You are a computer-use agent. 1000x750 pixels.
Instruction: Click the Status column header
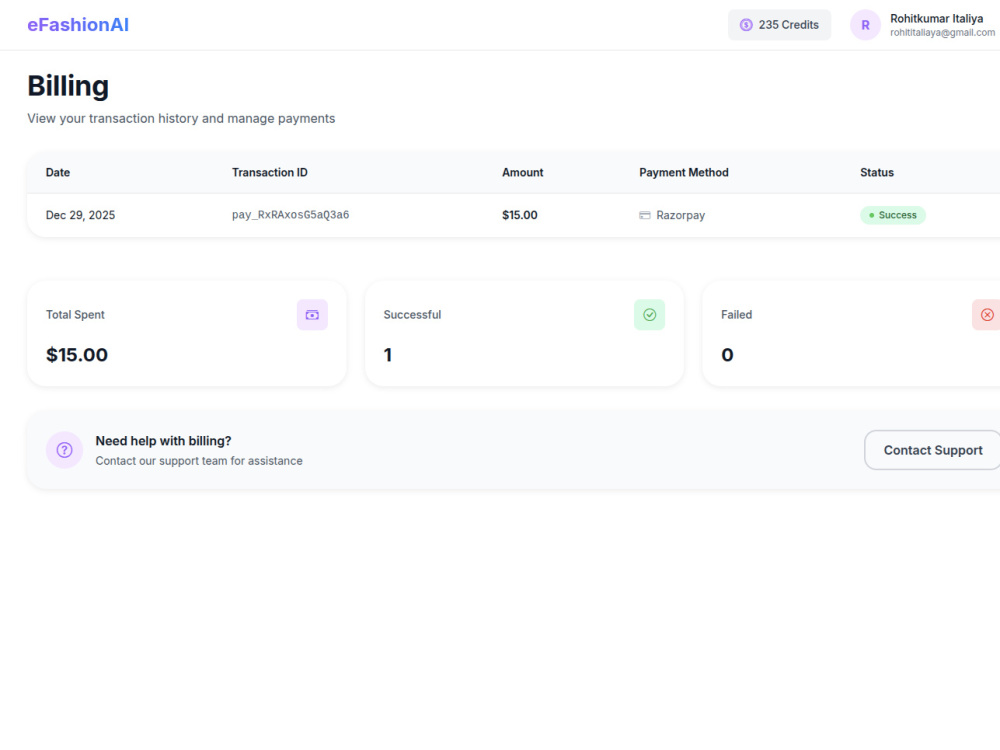coord(877,172)
